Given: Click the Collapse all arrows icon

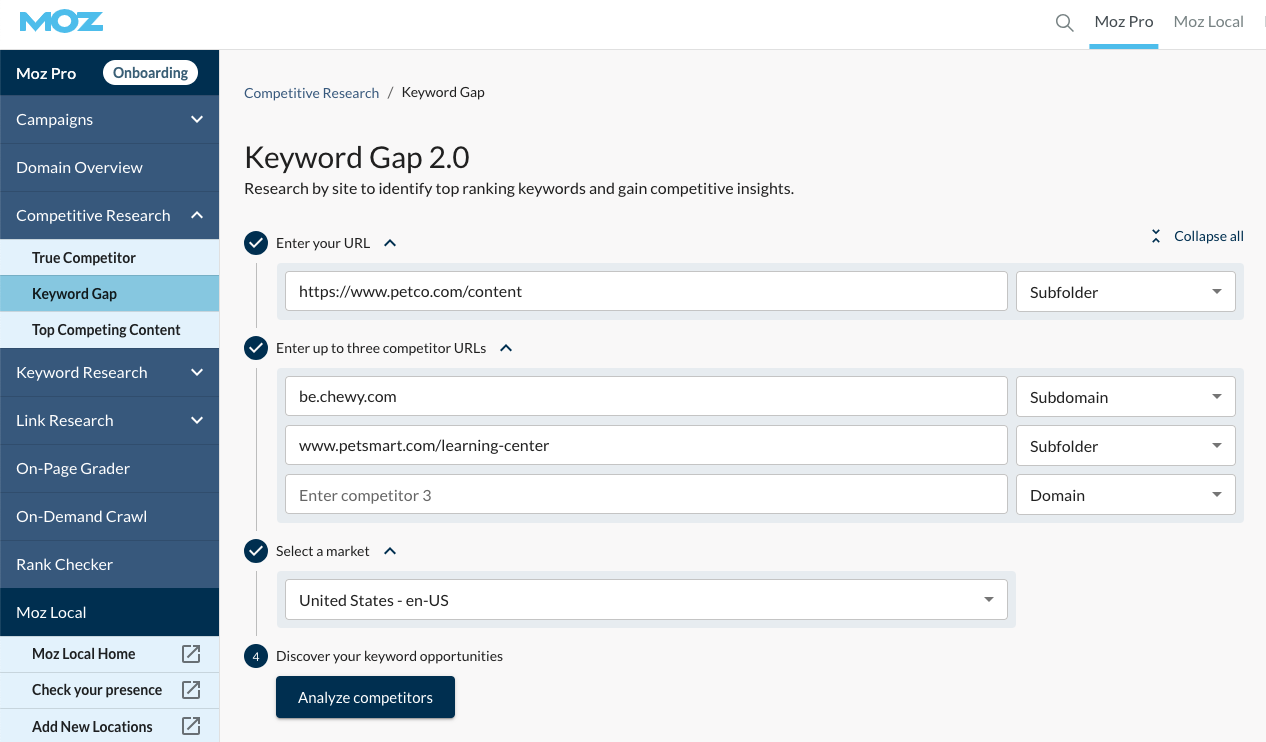Looking at the screenshot, I should point(1156,236).
